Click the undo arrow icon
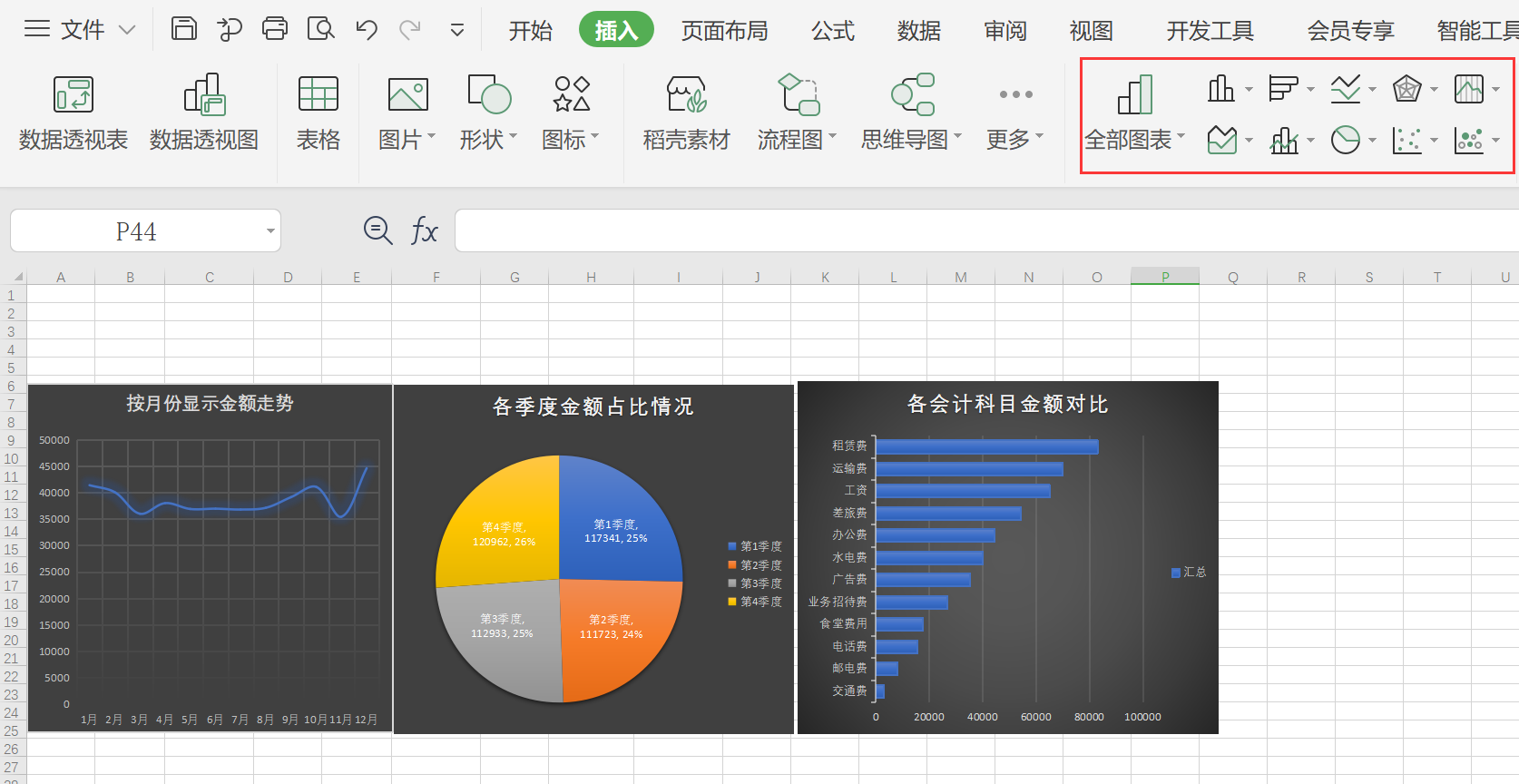The width and height of the screenshot is (1519, 784). tap(367, 30)
